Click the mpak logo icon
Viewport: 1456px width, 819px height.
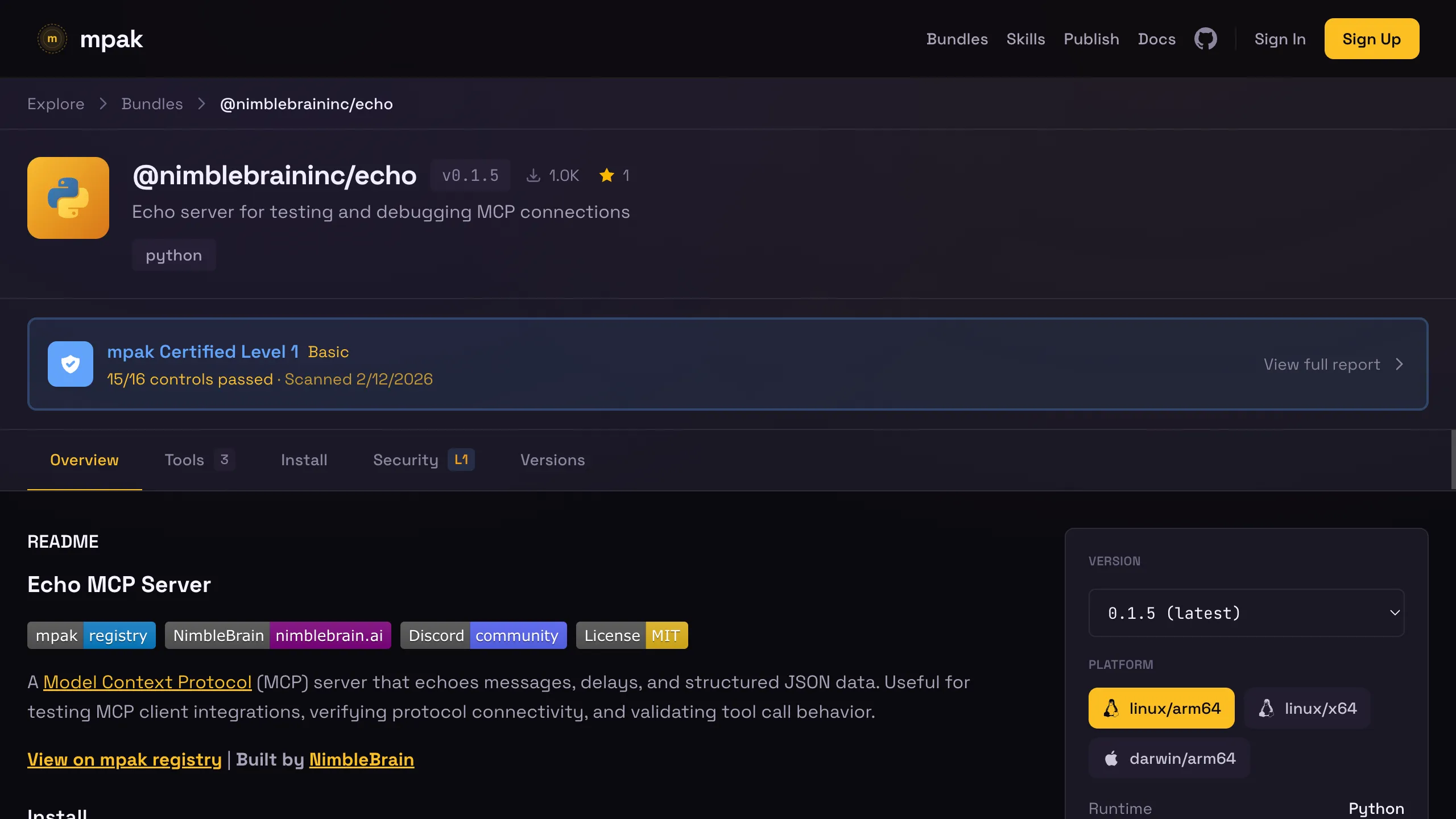[52, 39]
